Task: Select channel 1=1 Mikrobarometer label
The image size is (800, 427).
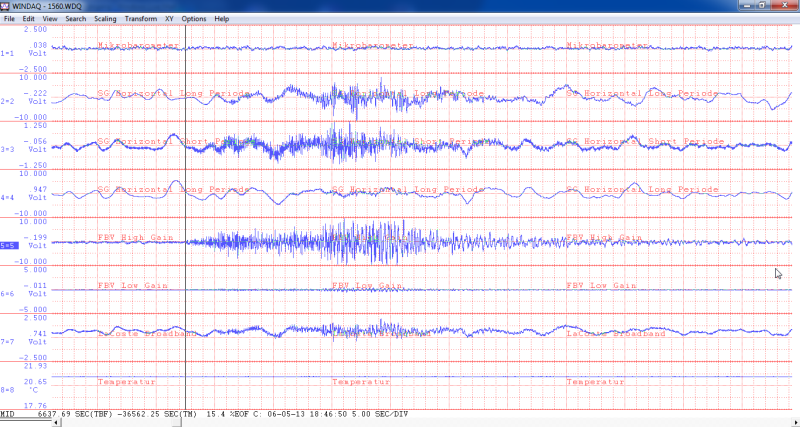Action: click(7, 53)
